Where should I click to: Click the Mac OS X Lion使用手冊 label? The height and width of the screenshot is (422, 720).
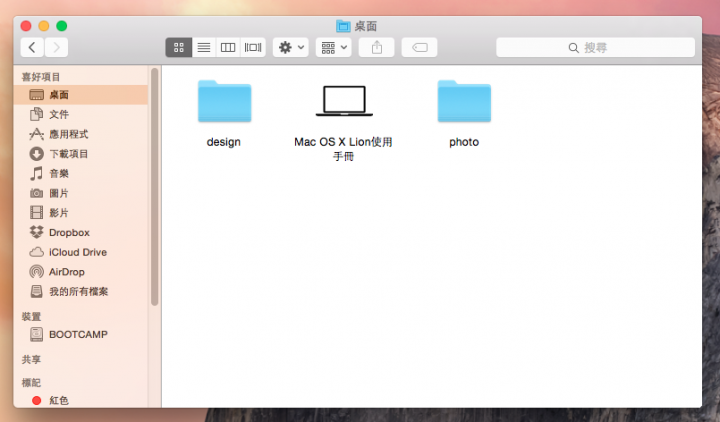click(x=343, y=149)
